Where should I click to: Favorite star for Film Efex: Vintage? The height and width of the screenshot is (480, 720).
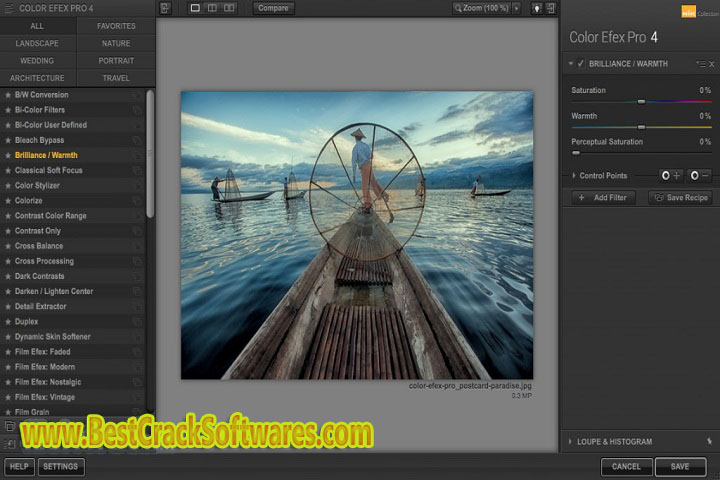pyautogui.click(x=8, y=397)
